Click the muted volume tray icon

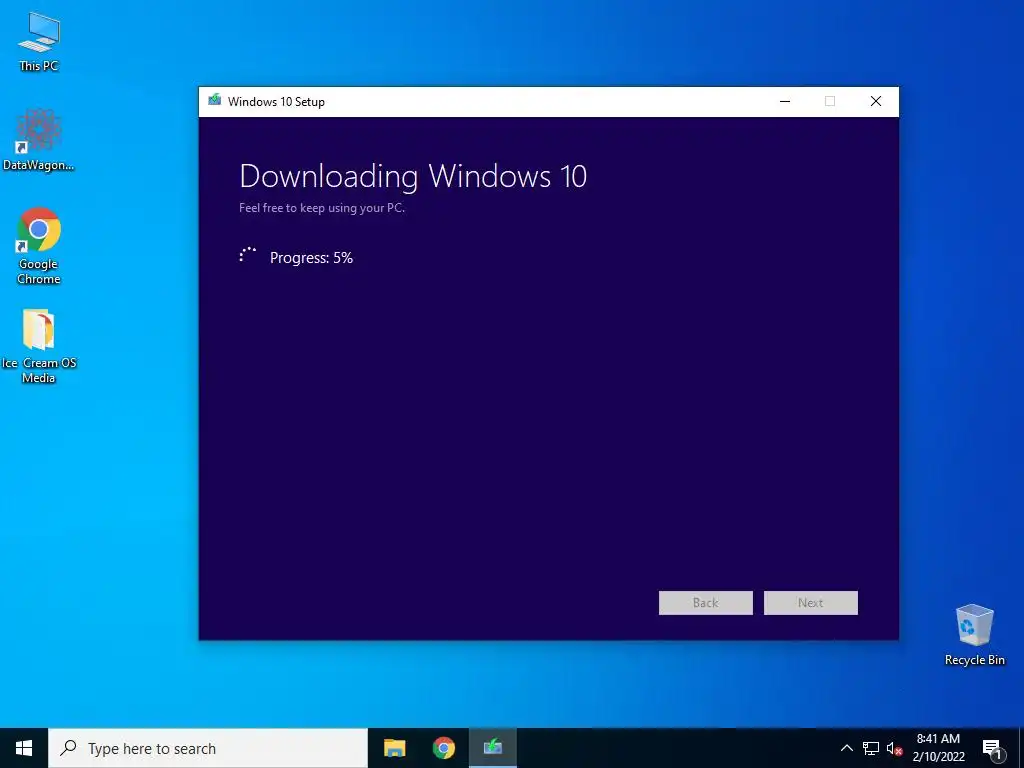point(894,748)
